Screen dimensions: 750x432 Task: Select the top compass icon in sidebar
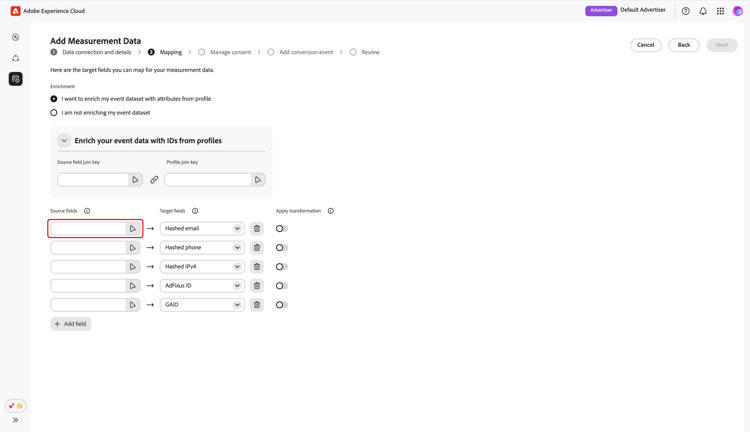click(x=15, y=37)
